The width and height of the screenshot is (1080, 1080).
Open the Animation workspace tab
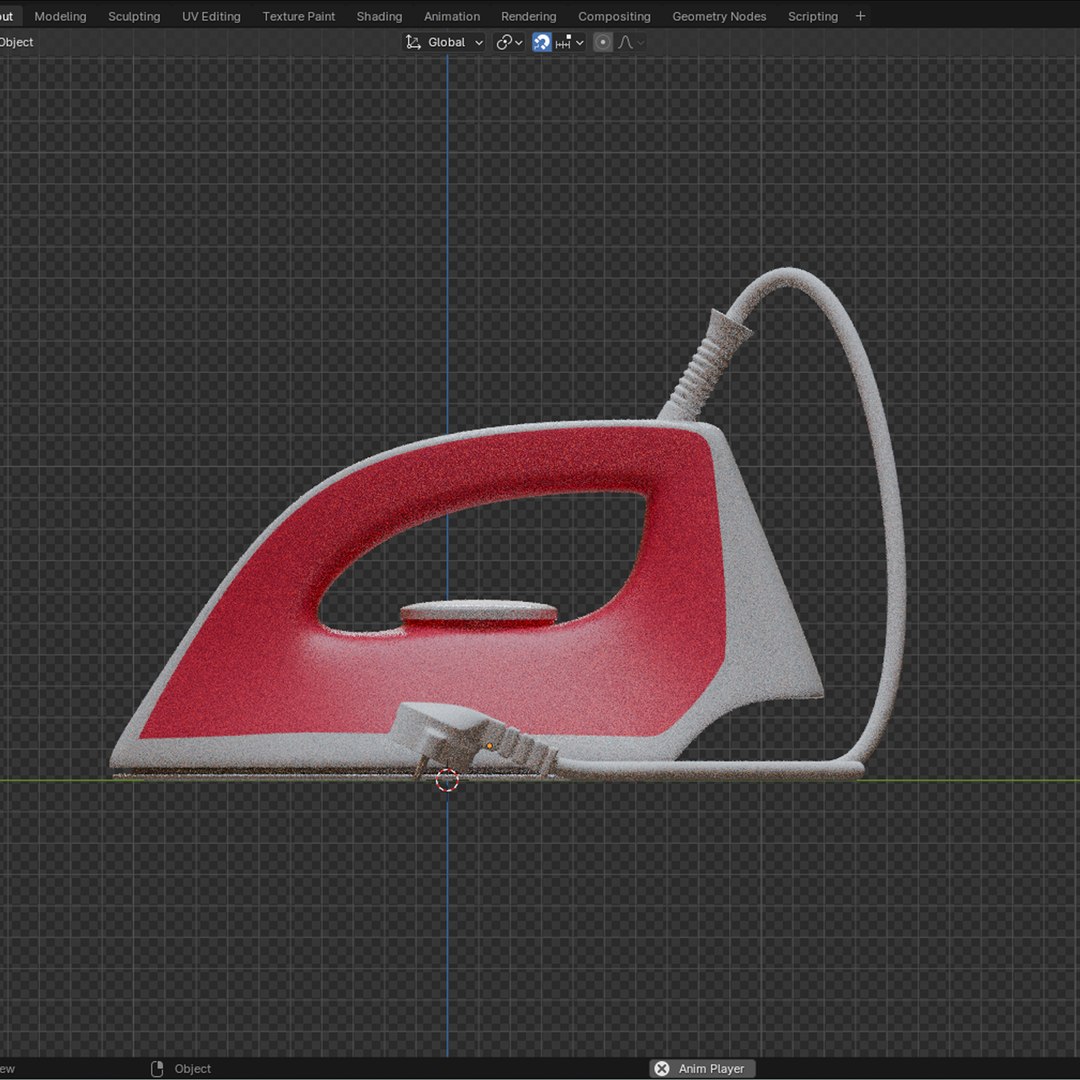[x=452, y=16]
